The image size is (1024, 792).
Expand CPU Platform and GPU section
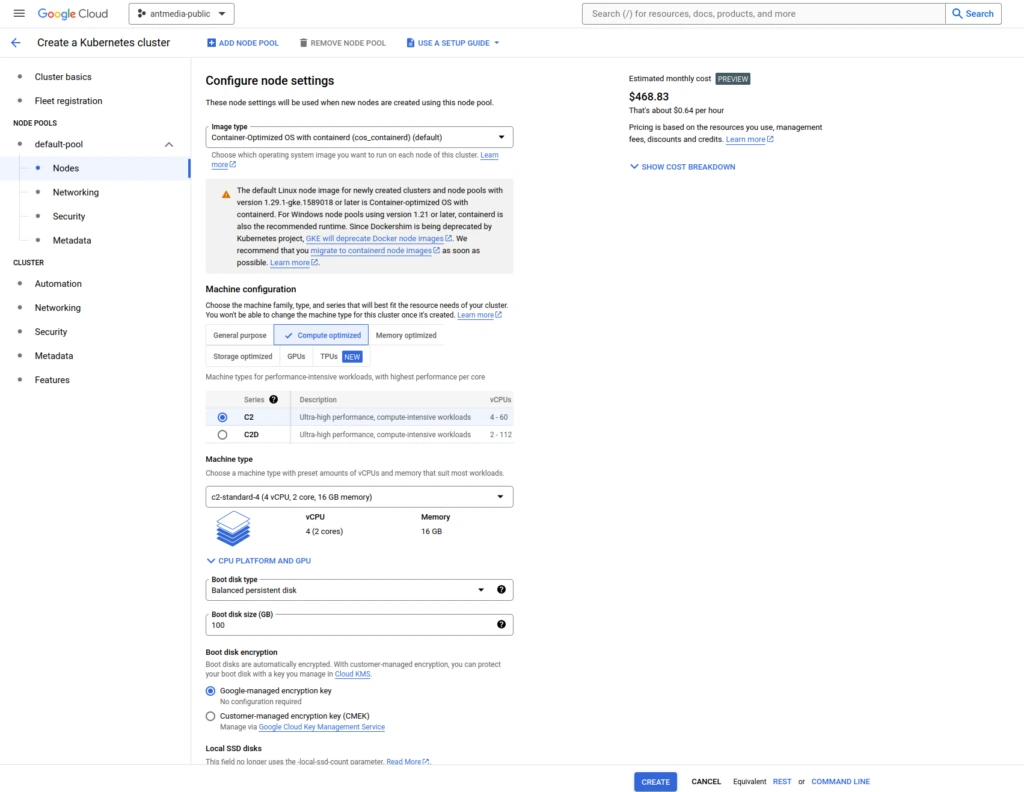(259, 561)
